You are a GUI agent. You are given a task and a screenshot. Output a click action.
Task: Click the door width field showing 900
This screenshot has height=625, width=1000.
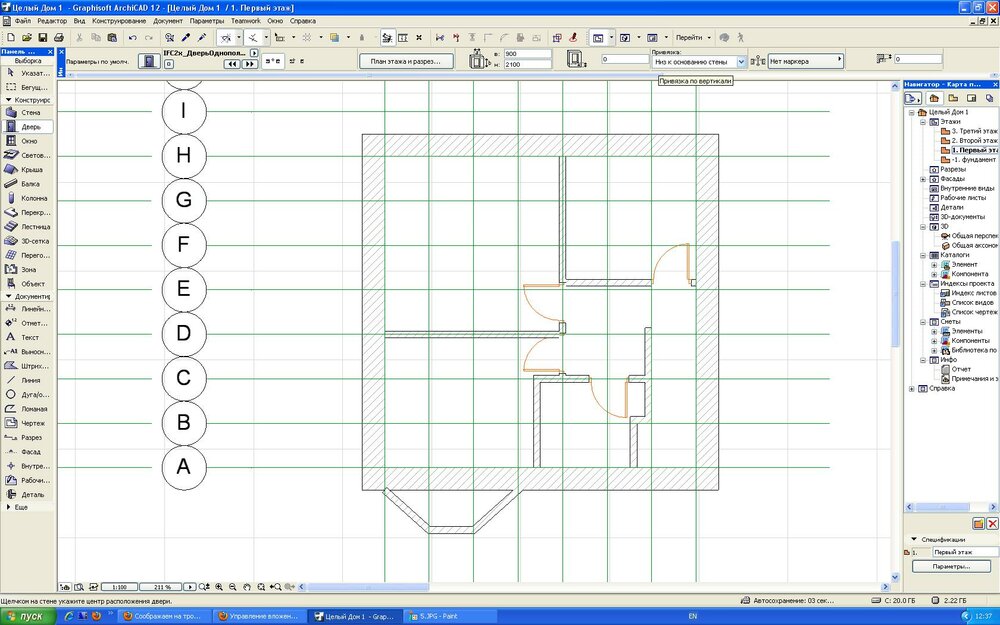coord(527,54)
